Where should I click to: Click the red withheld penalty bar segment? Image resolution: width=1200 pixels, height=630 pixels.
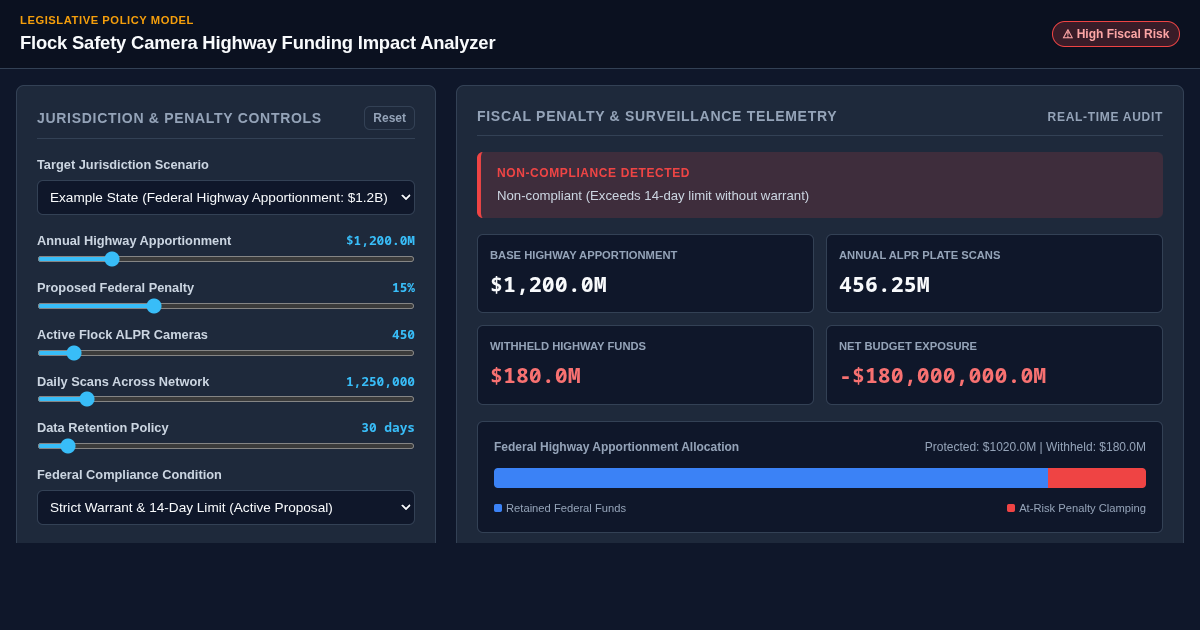[x=1097, y=478]
